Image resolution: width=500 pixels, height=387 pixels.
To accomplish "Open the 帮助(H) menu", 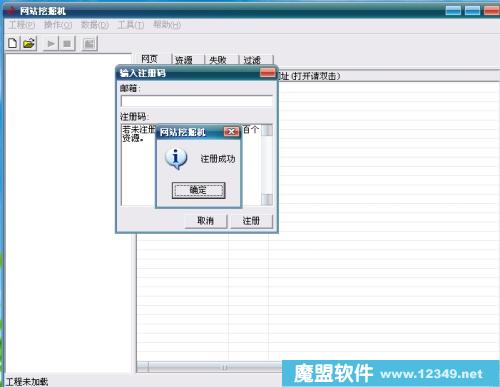I will [x=167, y=25].
